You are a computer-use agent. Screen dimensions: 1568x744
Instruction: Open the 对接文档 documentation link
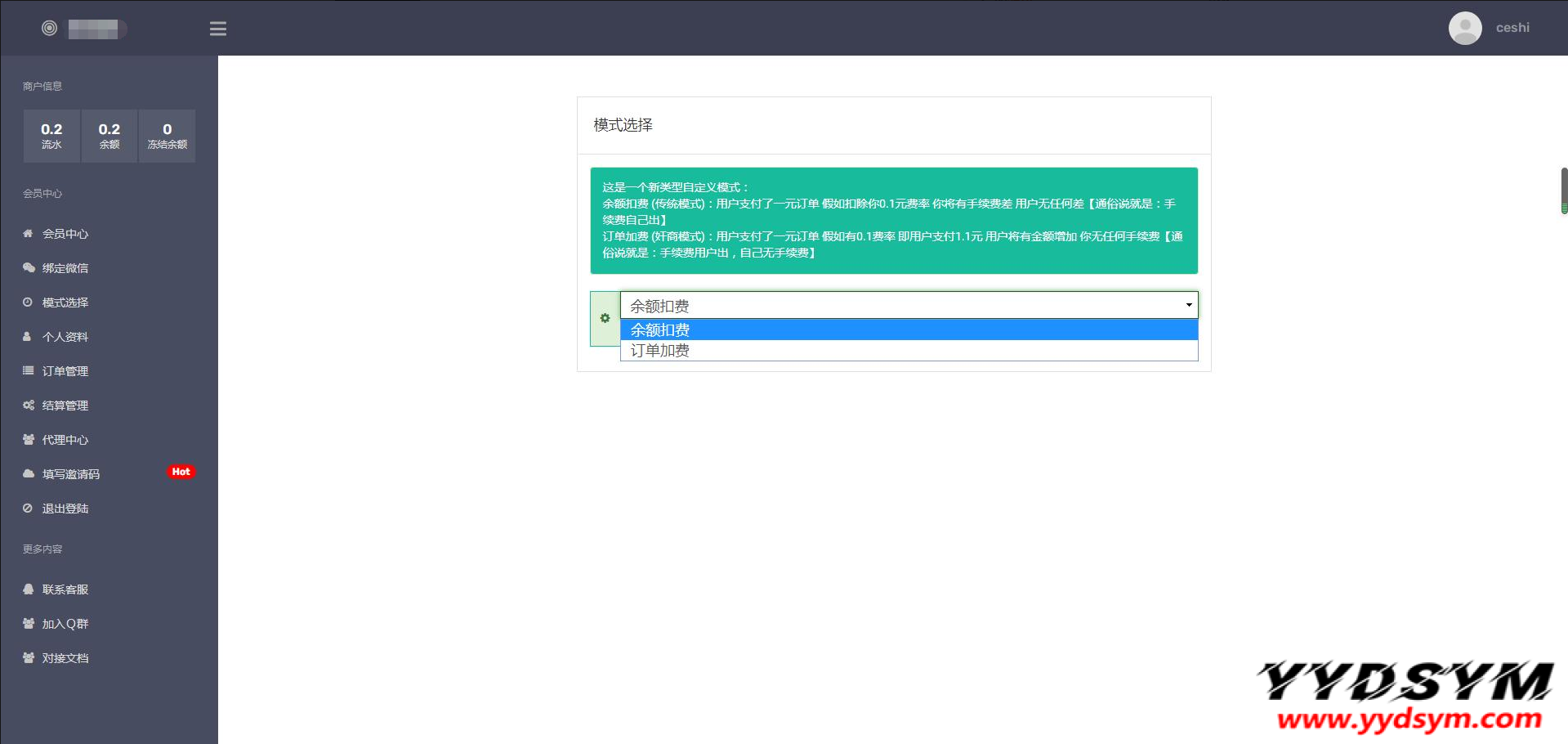(x=65, y=658)
